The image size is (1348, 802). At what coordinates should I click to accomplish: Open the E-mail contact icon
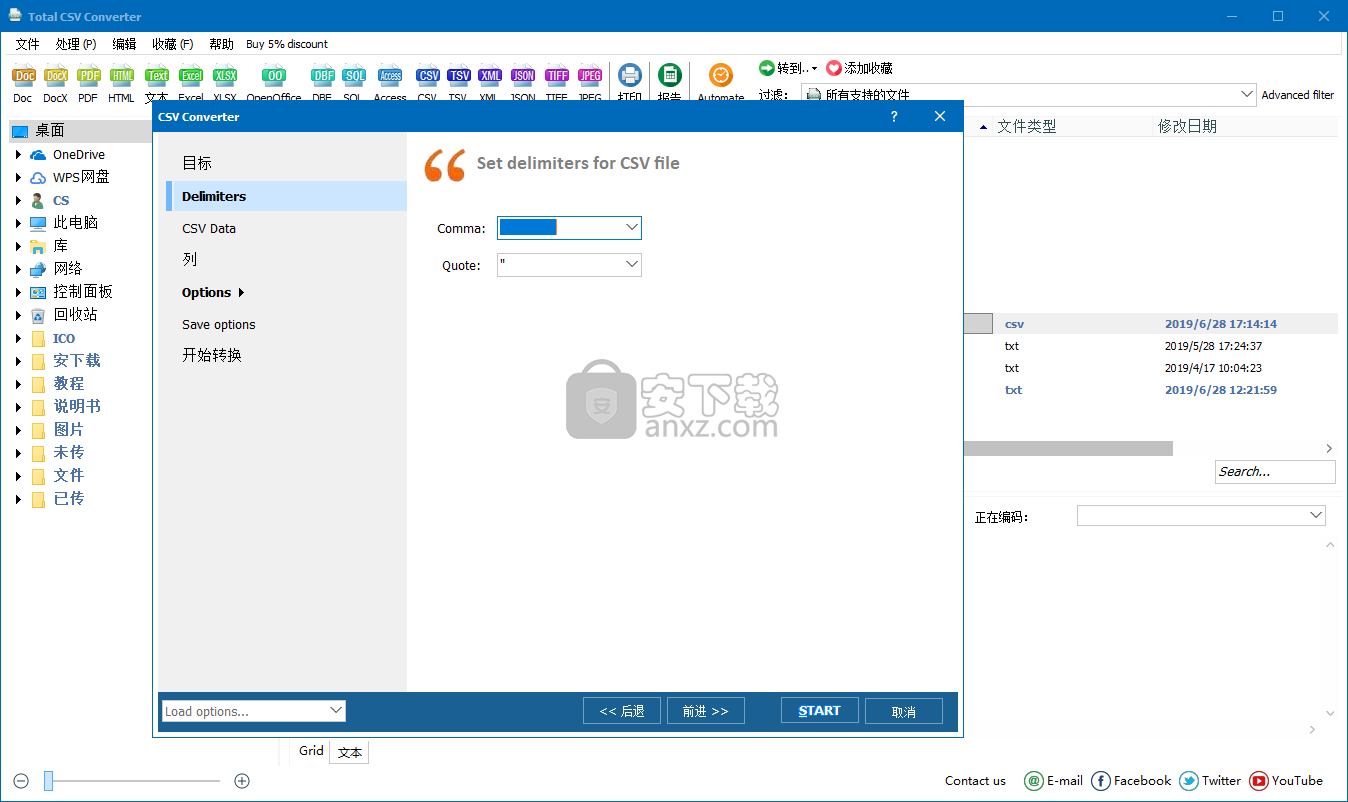point(1034,781)
